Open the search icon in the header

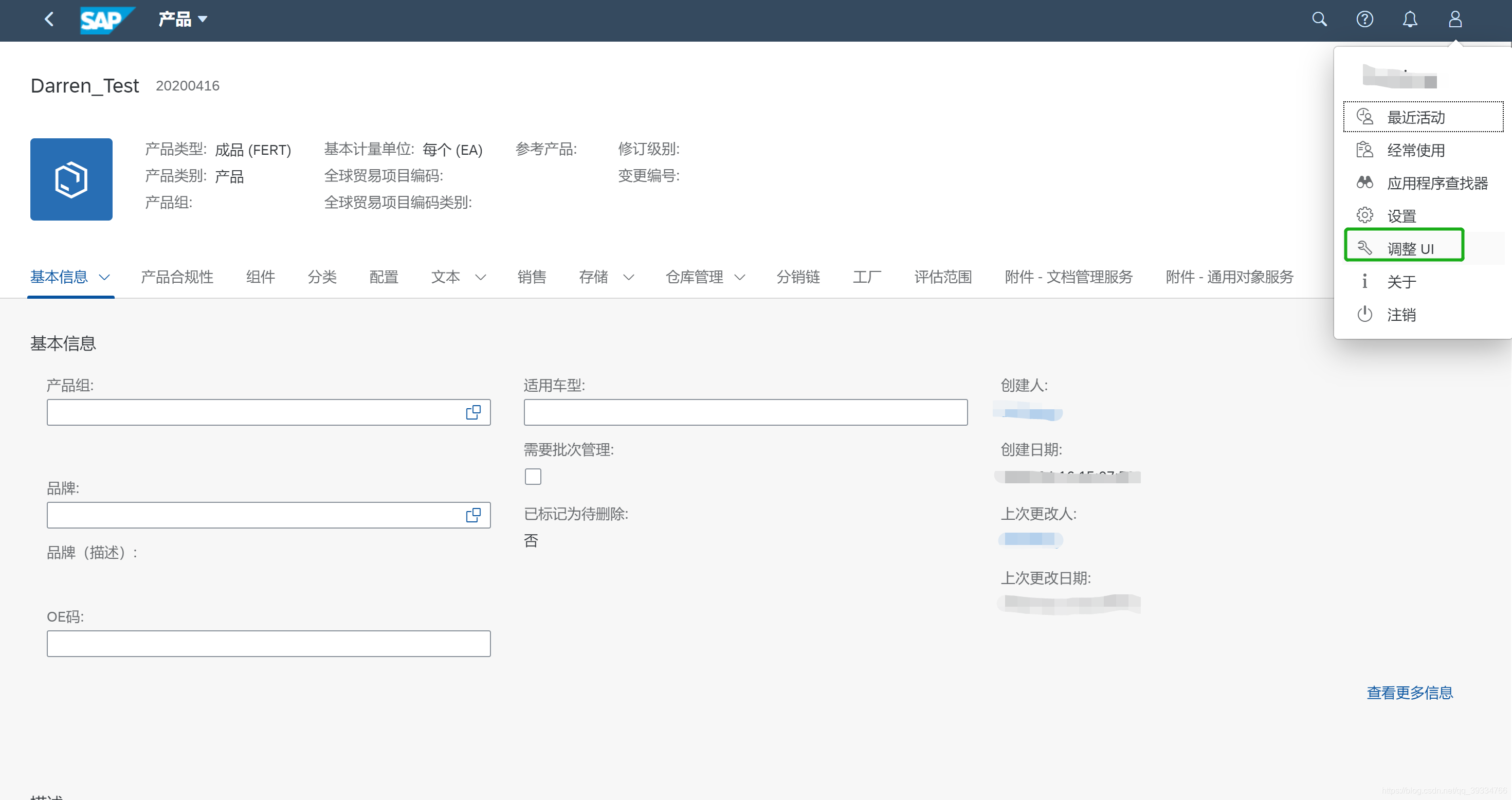tap(1319, 20)
